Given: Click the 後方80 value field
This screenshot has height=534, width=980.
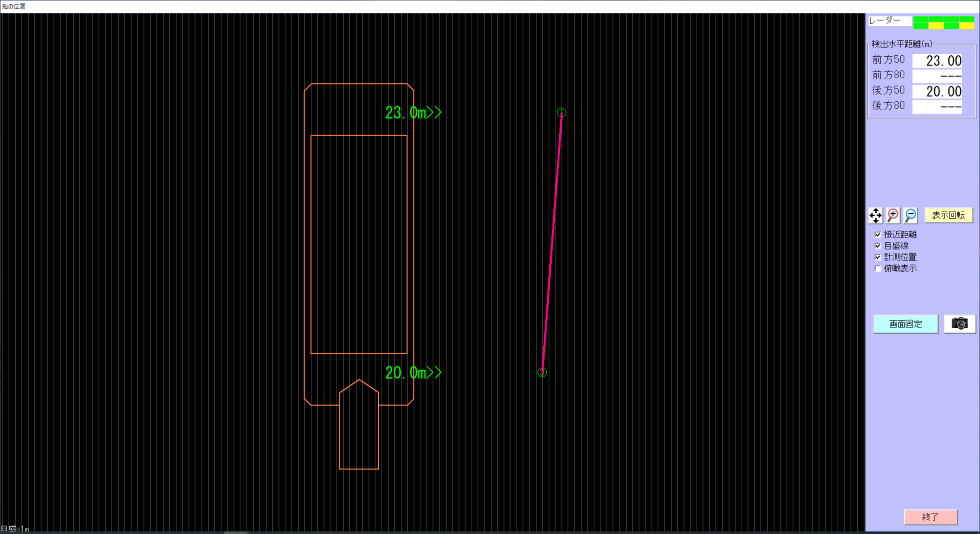Looking at the screenshot, I should coord(938,107).
